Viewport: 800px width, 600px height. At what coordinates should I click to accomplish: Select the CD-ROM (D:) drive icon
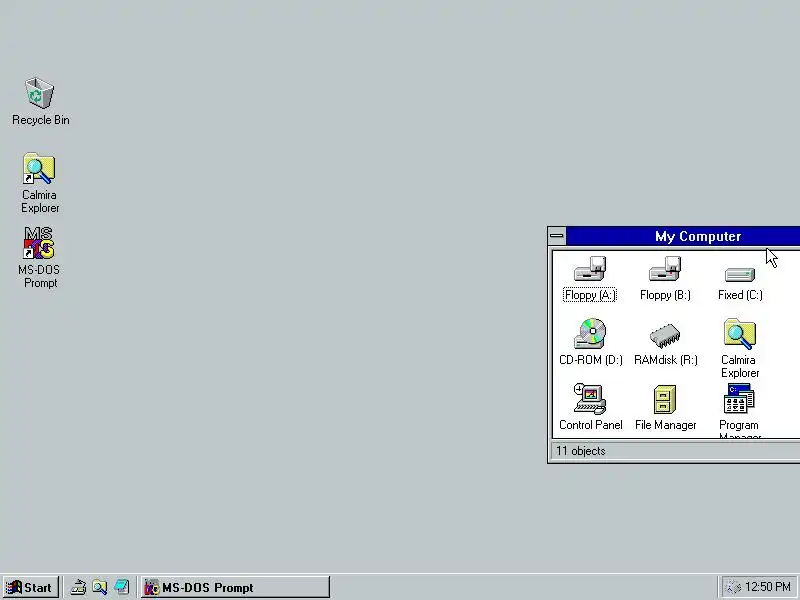pos(590,334)
